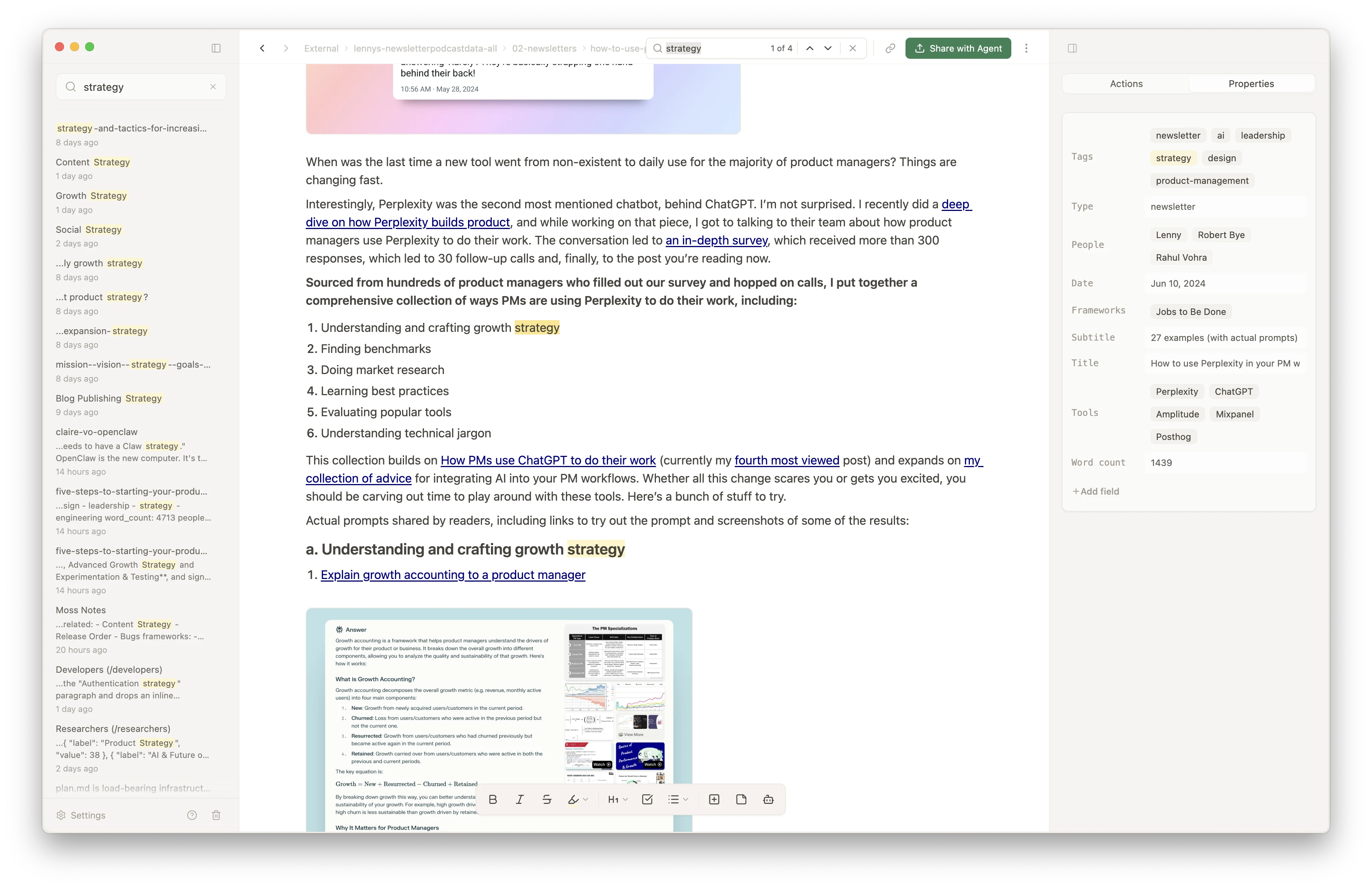Open the list style dropdown
Viewport: 1372px width, 889px height.
pos(678,799)
